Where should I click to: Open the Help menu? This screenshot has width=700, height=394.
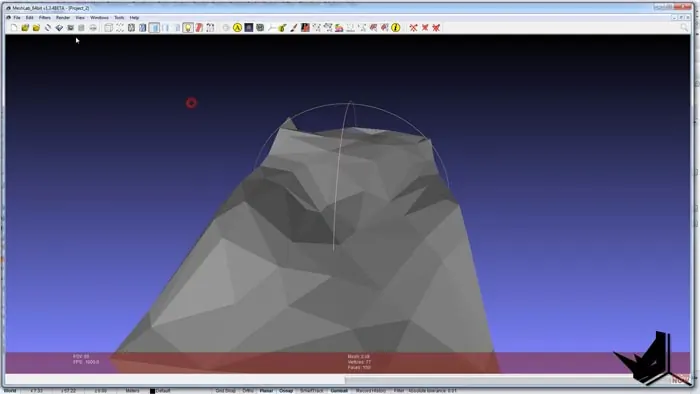134,17
